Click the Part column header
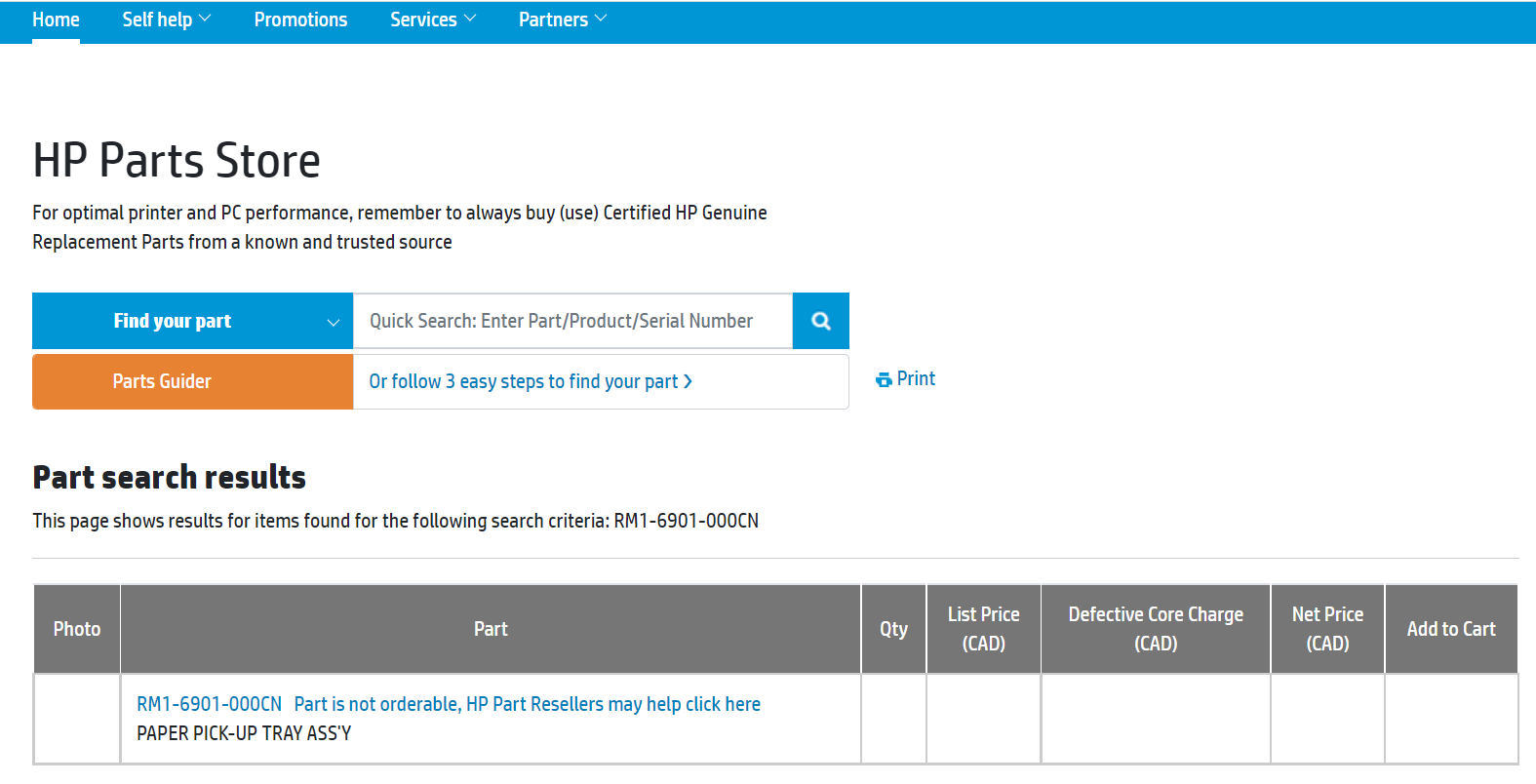Screen dimensions: 1536x784 pos(491,629)
